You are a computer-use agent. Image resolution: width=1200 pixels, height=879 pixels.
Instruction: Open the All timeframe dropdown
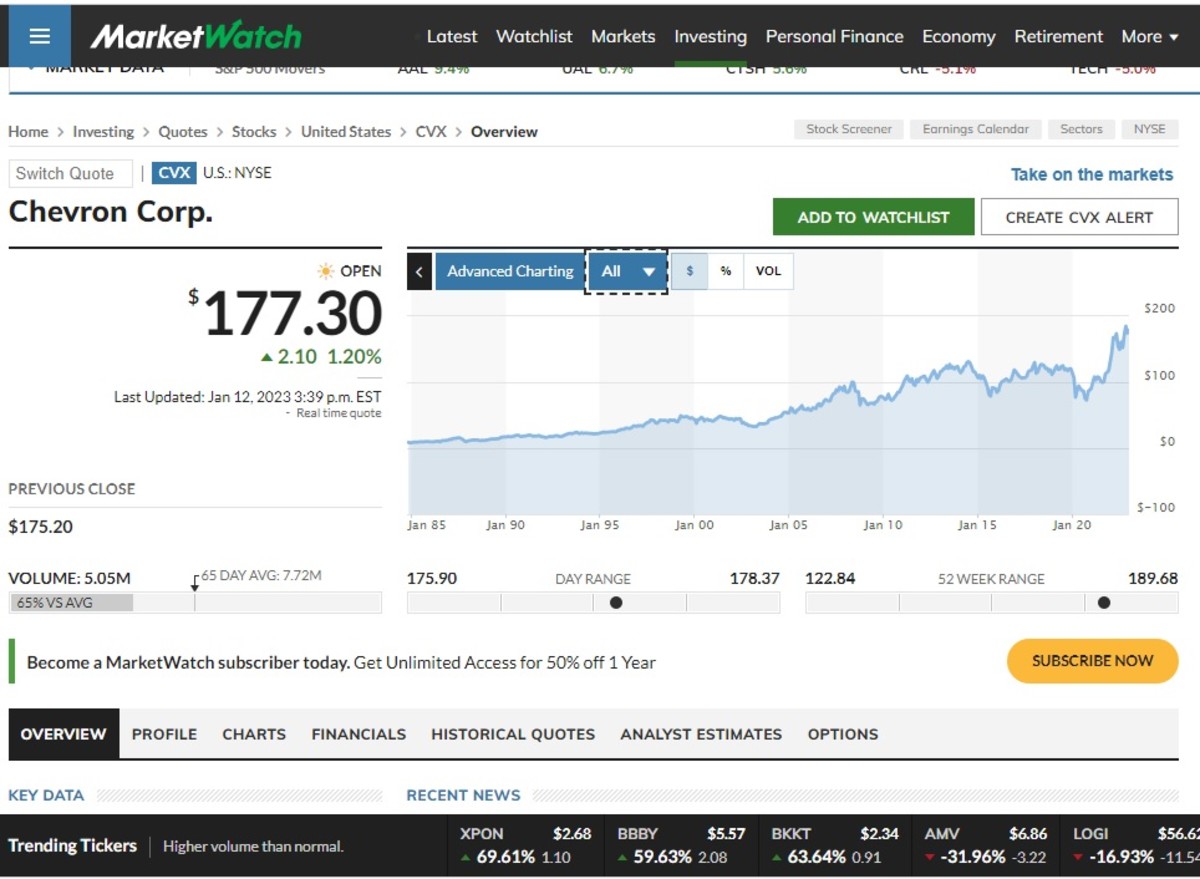click(626, 271)
